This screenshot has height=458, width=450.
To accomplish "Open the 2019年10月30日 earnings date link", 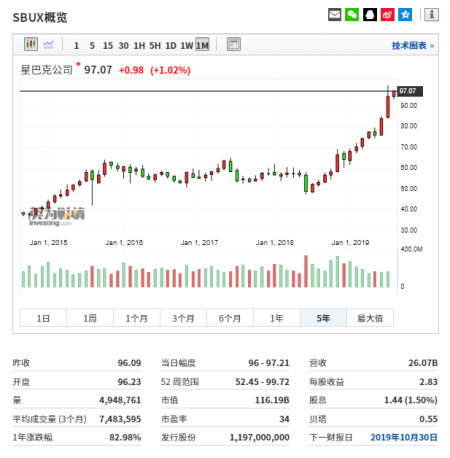I will pos(404,437).
